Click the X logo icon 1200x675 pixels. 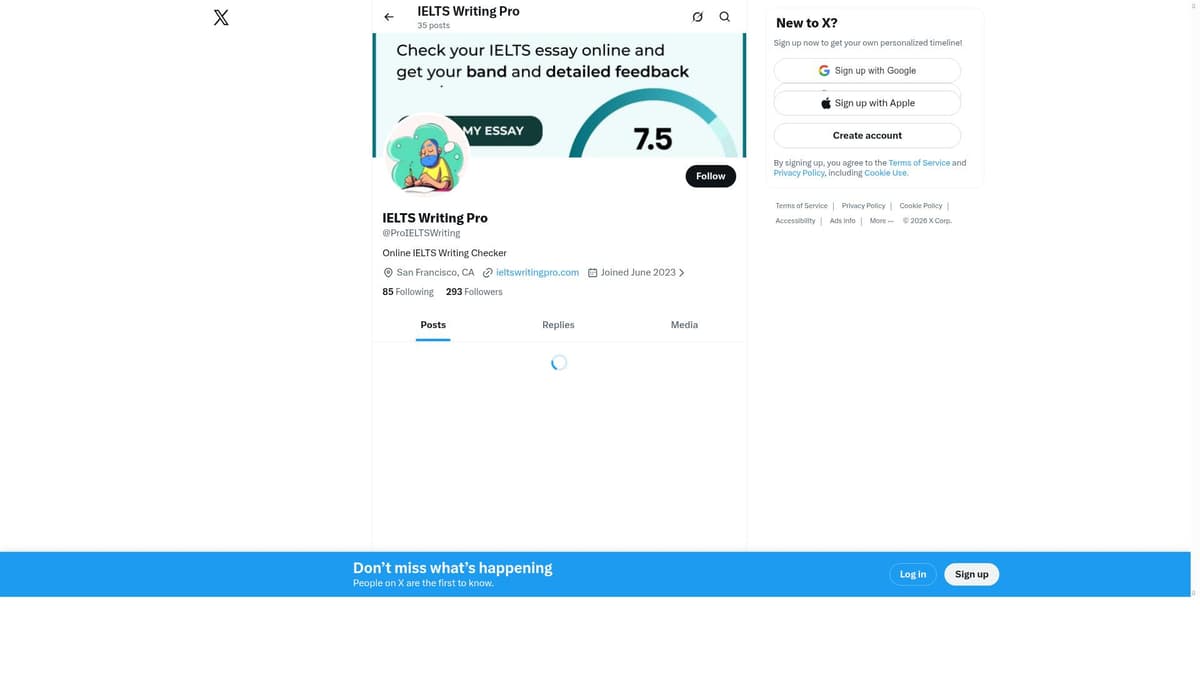coord(221,17)
